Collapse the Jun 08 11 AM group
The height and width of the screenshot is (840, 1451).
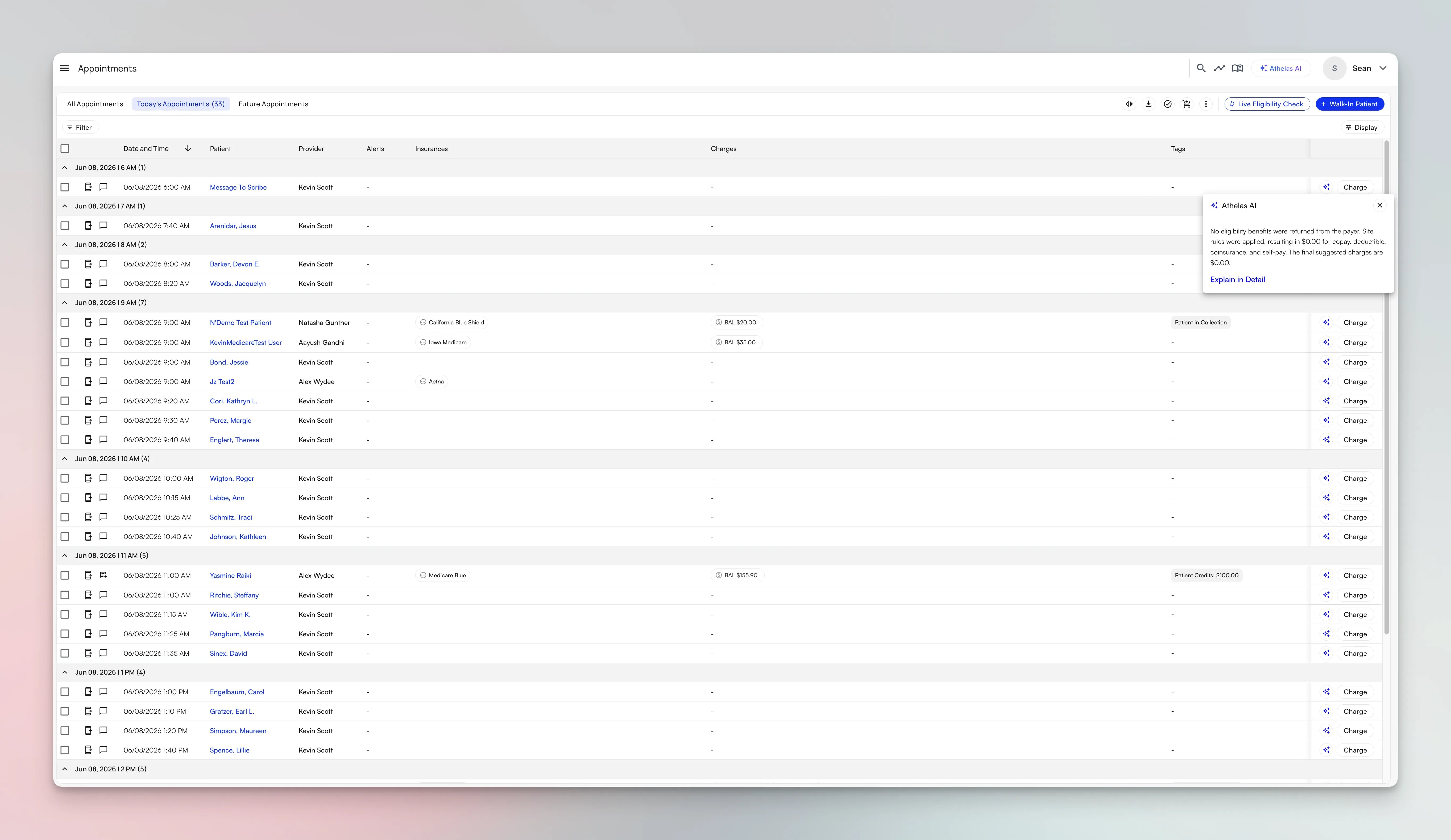[64, 555]
